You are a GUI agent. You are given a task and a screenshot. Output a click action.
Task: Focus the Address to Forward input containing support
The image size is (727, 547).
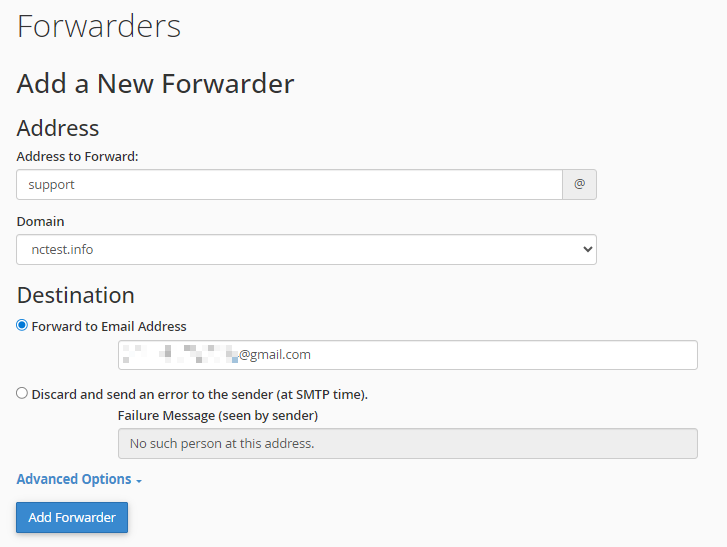(289, 185)
